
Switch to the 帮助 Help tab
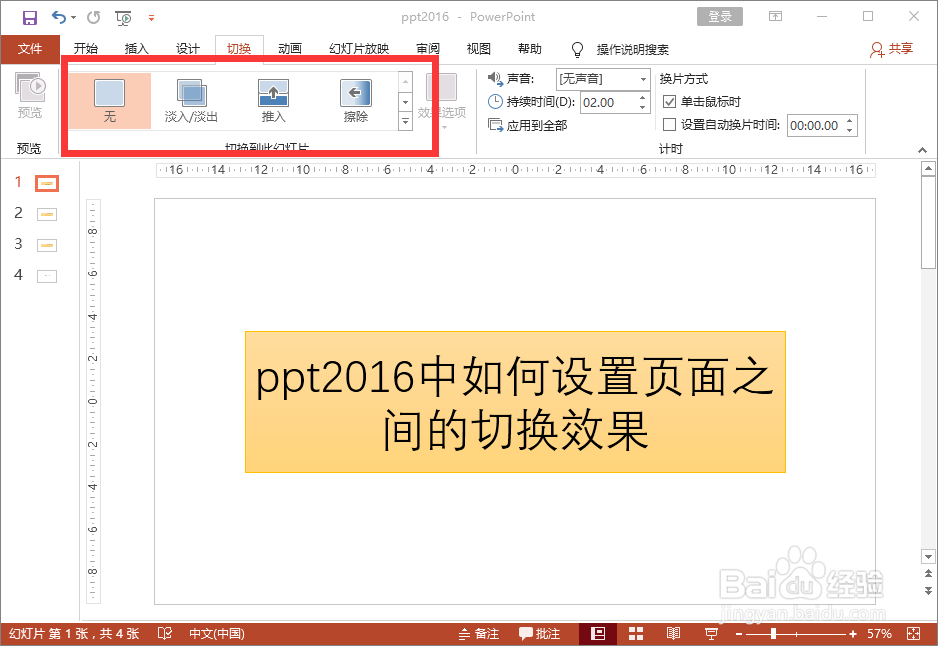click(529, 48)
